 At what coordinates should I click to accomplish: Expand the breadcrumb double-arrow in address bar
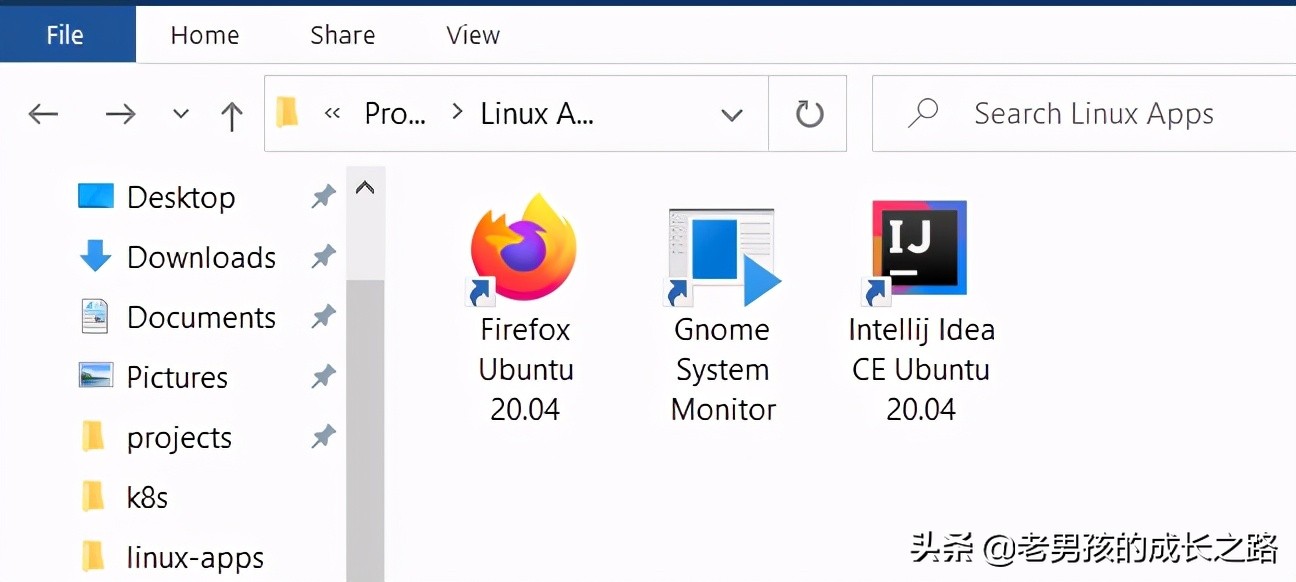point(334,113)
